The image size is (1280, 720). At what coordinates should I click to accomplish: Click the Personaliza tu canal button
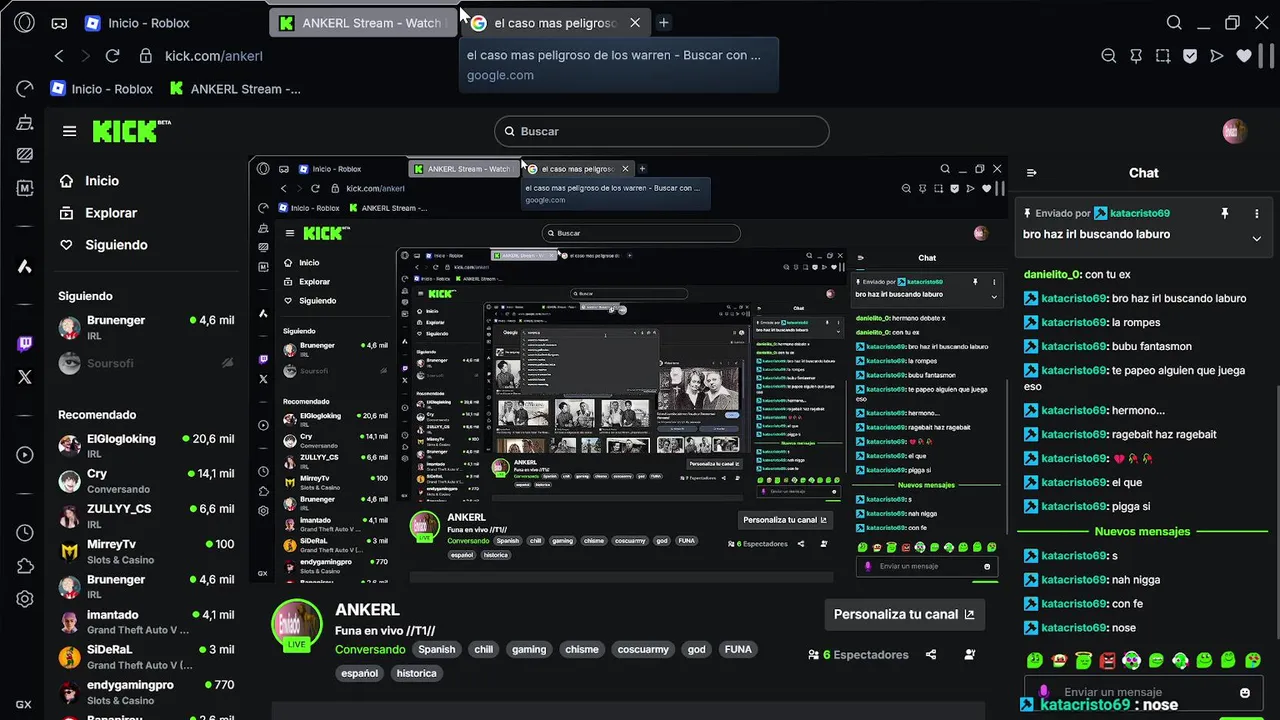pyautogui.click(x=904, y=614)
